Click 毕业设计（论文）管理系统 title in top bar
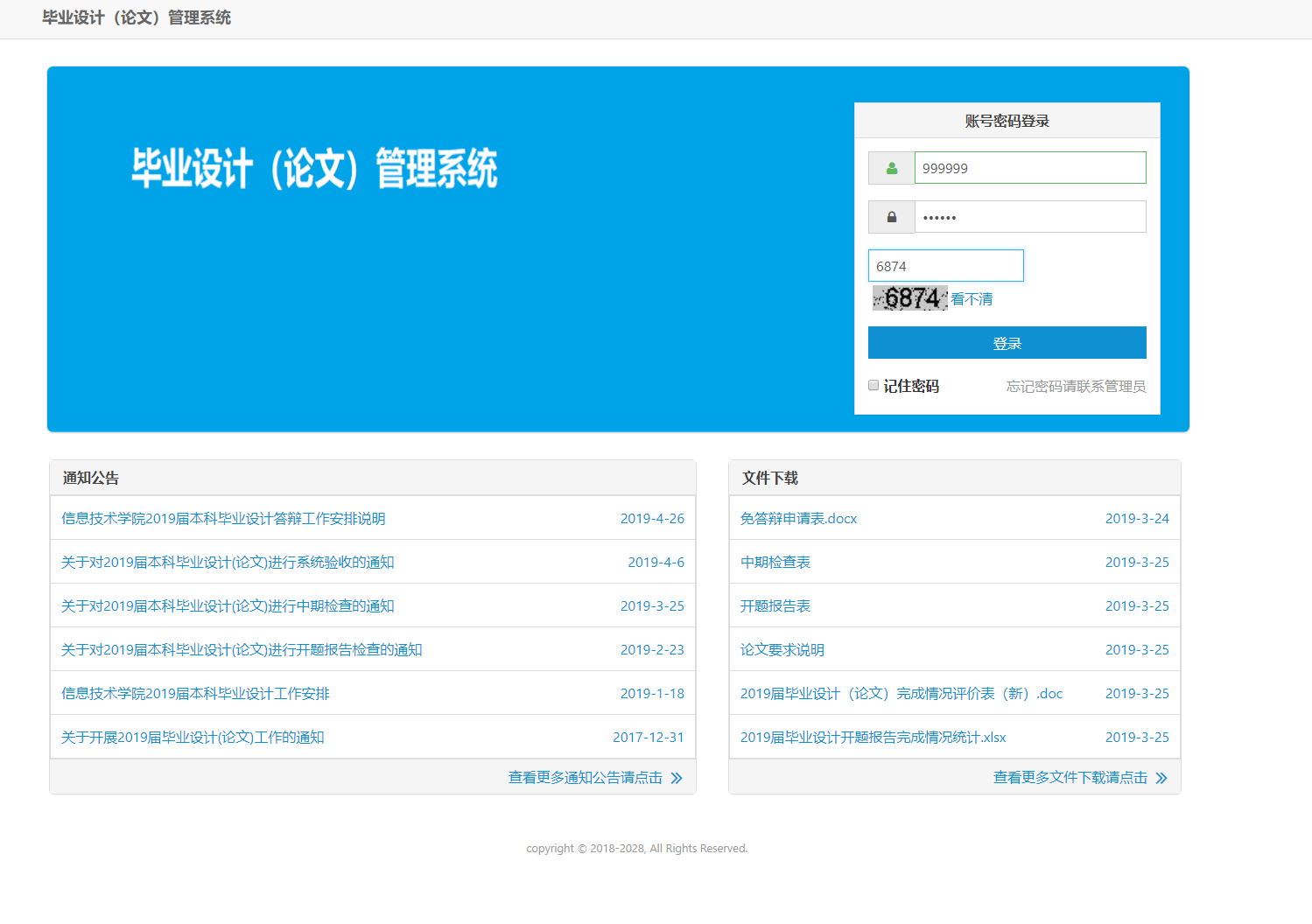This screenshot has width=1312, height=924. click(x=136, y=17)
